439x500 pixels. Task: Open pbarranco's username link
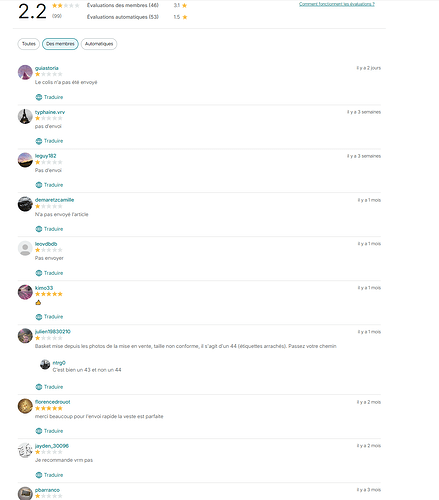[x=47, y=490]
